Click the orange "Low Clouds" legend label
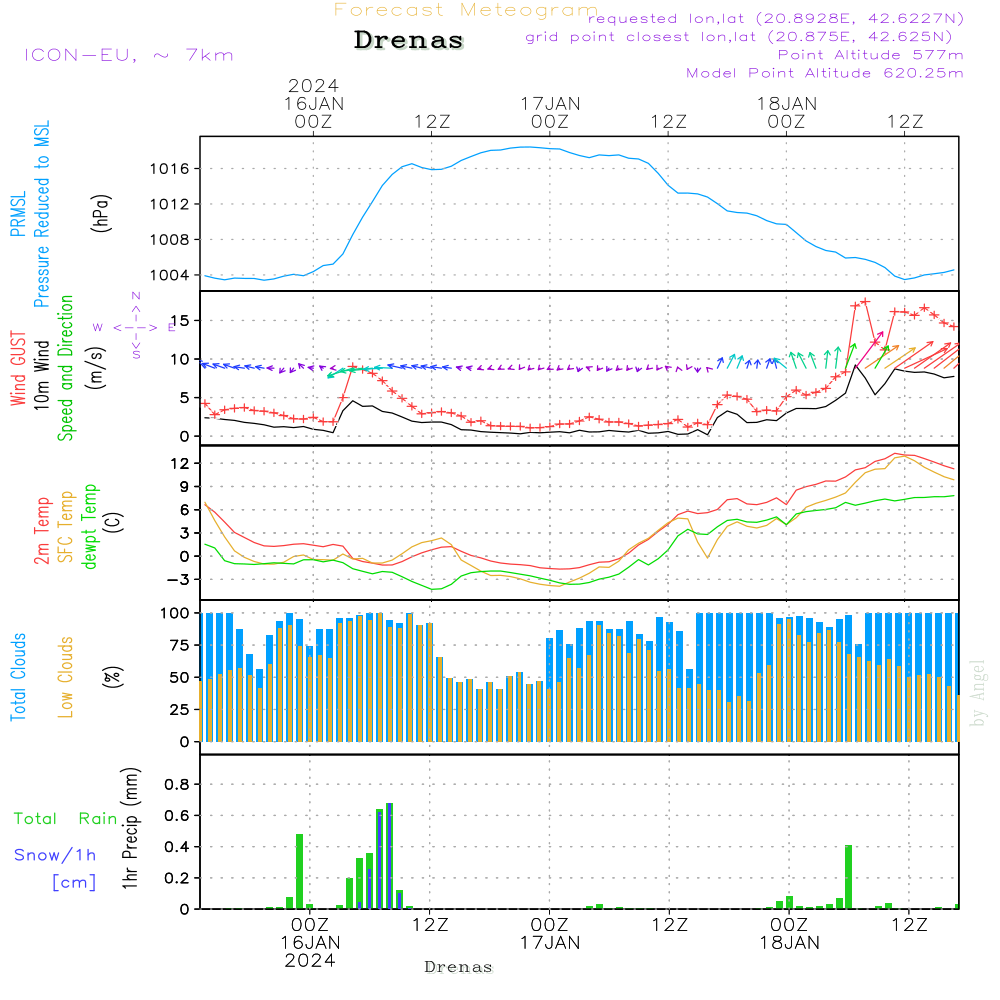The width and height of the screenshot is (1000, 1000). 66,677
